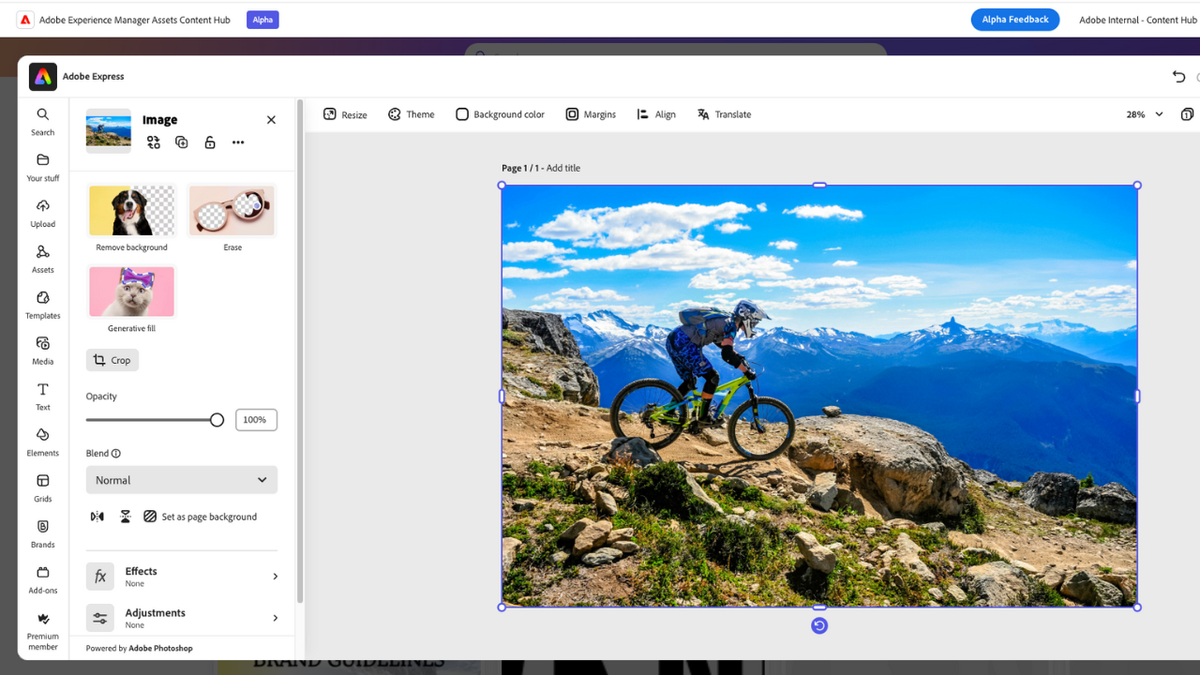The height and width of the screenshot is (675, 1200).
Task: Click the undo icon at top right
Action: coord(1178,76)
